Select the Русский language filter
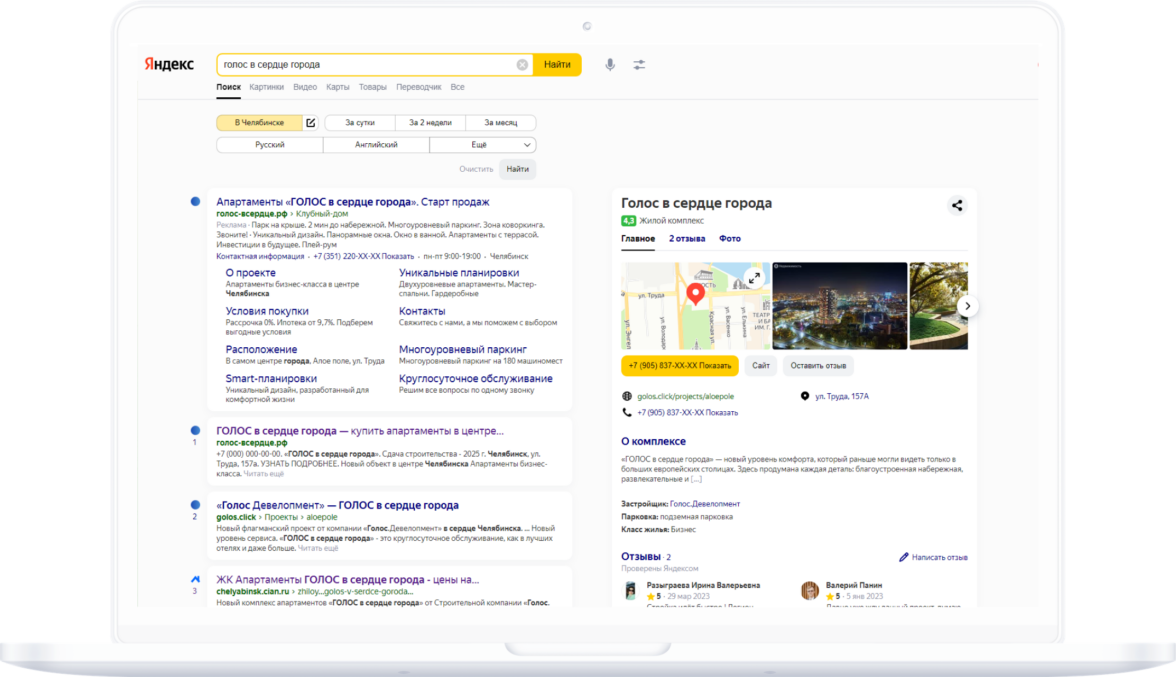Image resolution: width=1176 pixels, height=677 pixels. pyautogui.click(x=269, y=145)
